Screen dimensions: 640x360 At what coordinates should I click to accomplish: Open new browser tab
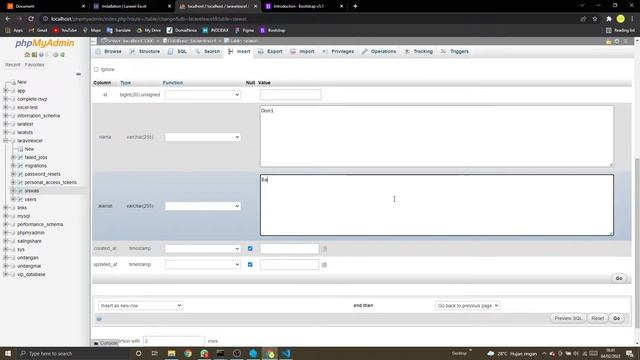(x=355, y=6)
